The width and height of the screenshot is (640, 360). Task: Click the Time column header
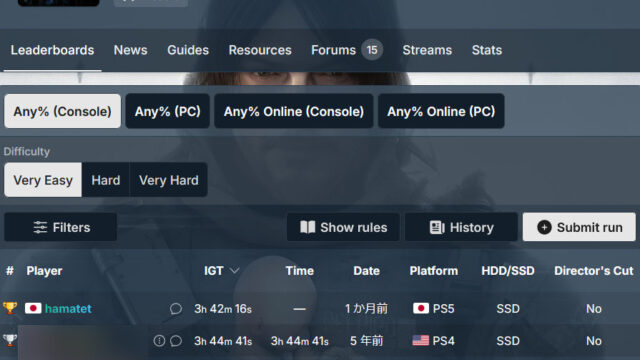click(300, 271)
